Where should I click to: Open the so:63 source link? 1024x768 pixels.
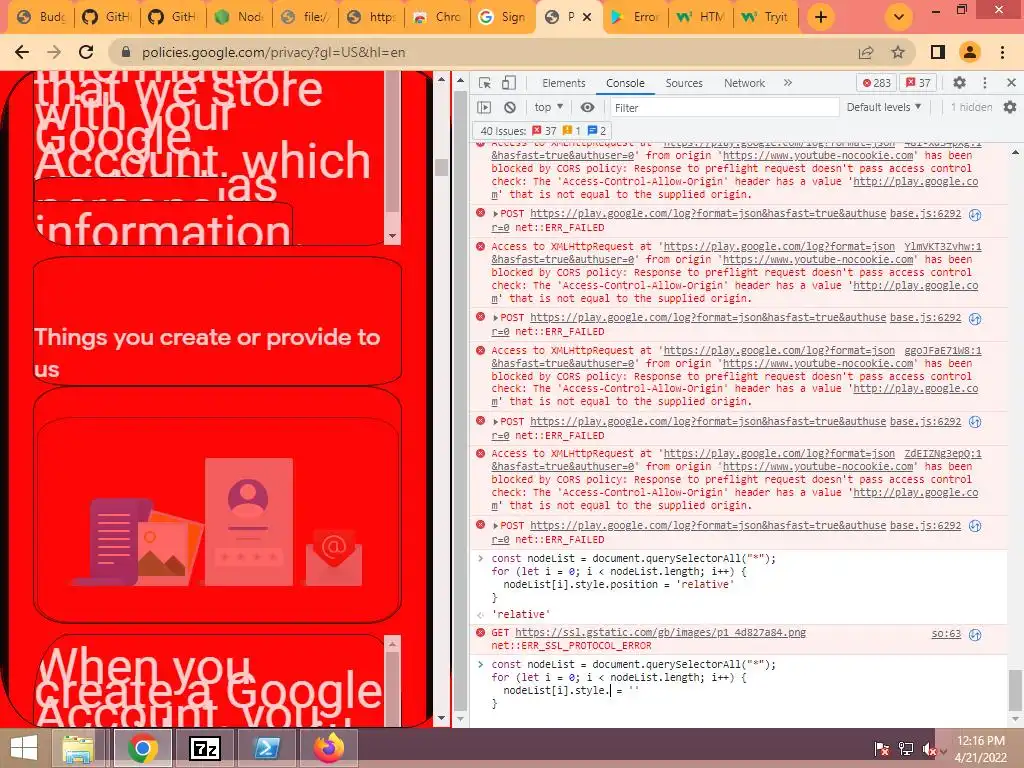946,633
